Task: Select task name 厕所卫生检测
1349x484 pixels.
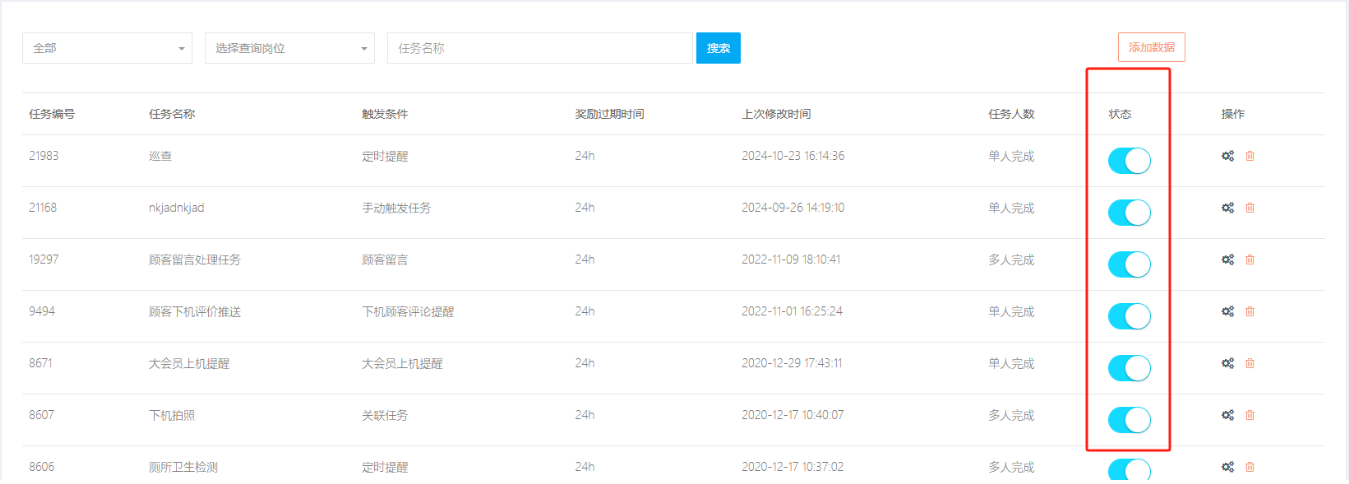Action: click(183, 467)
